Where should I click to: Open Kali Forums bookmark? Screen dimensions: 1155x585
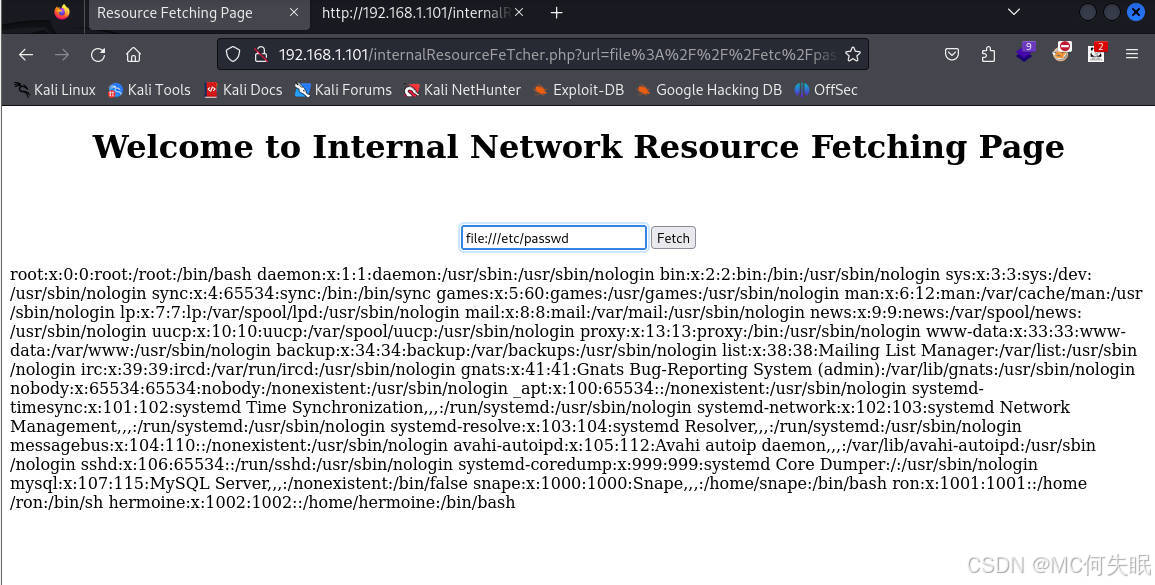(343, 90)
